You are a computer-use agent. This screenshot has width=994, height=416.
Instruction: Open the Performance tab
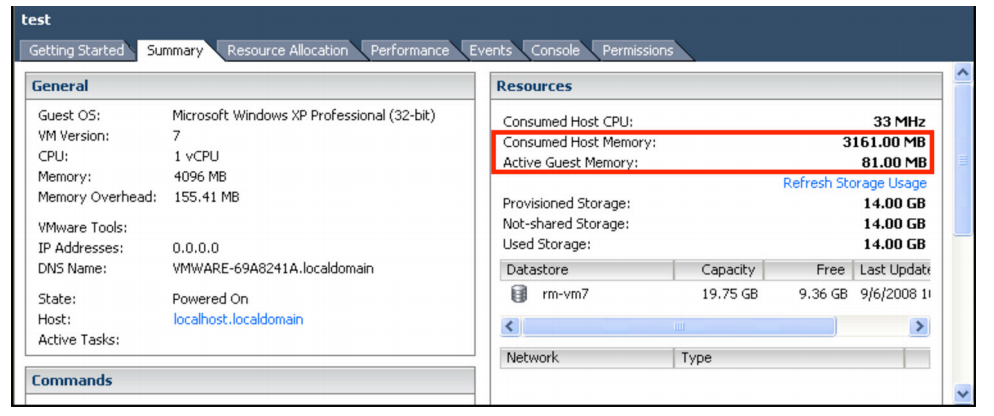pos(410,50)
